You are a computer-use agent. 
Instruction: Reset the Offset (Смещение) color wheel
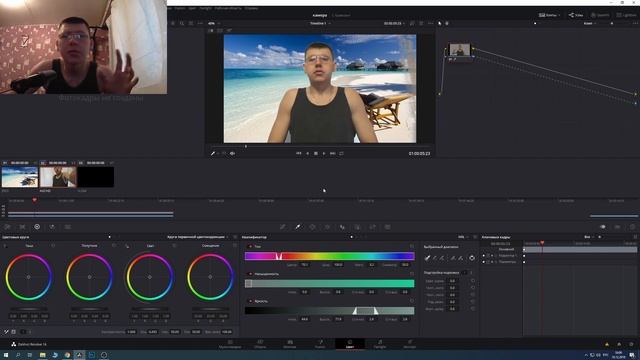tap(235, 246)
